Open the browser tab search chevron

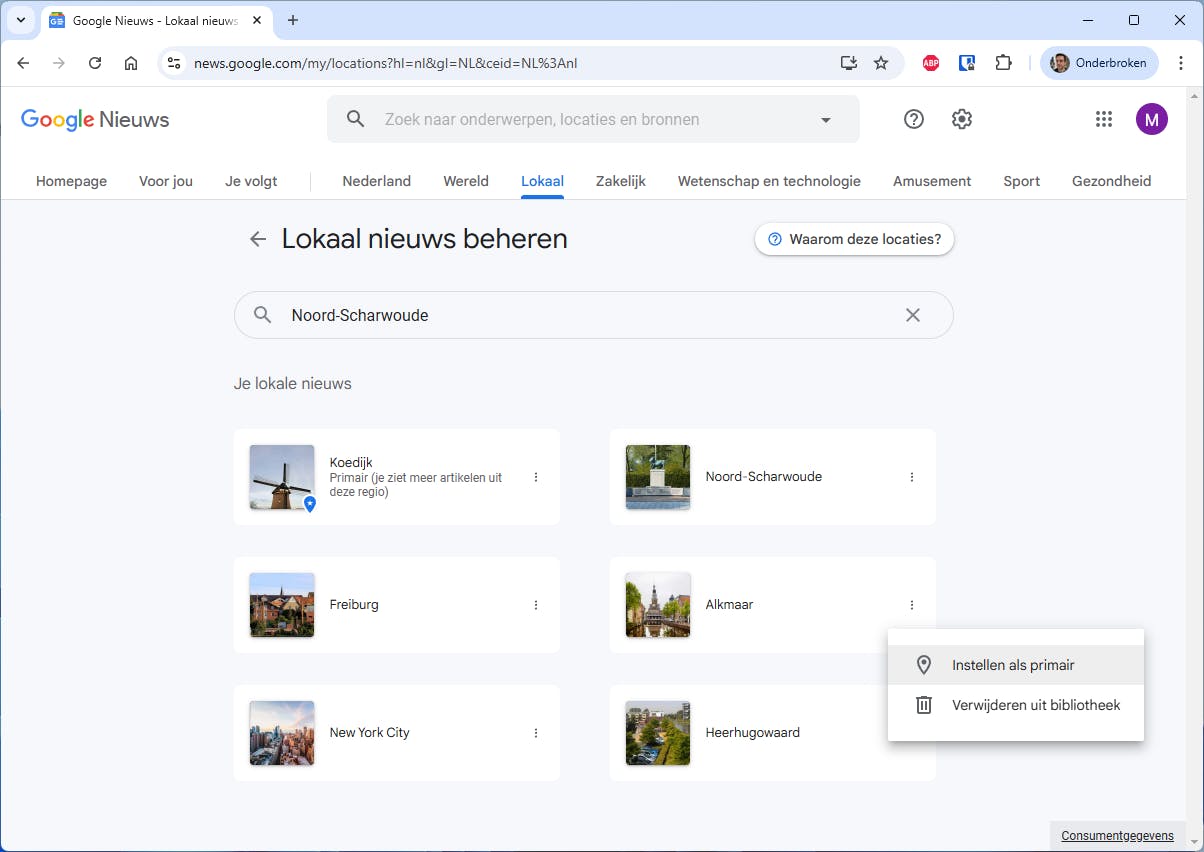click(20, 20)
